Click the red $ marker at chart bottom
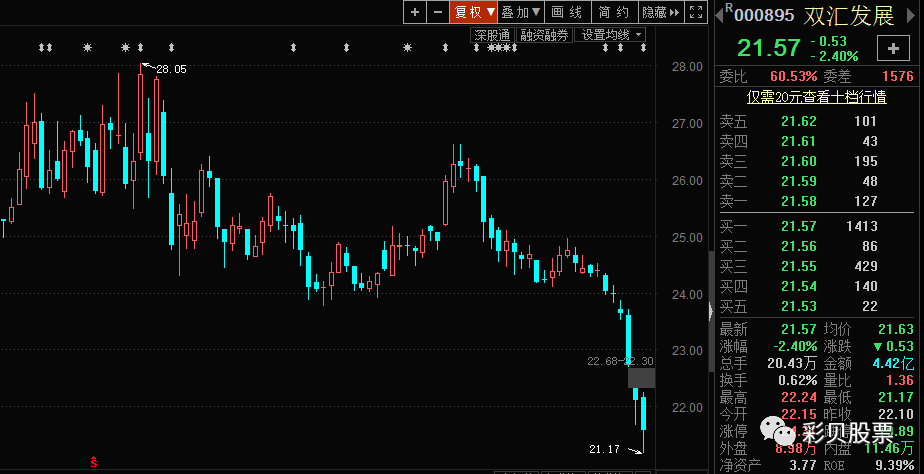924x474 pixels. [x=93, y=461]
